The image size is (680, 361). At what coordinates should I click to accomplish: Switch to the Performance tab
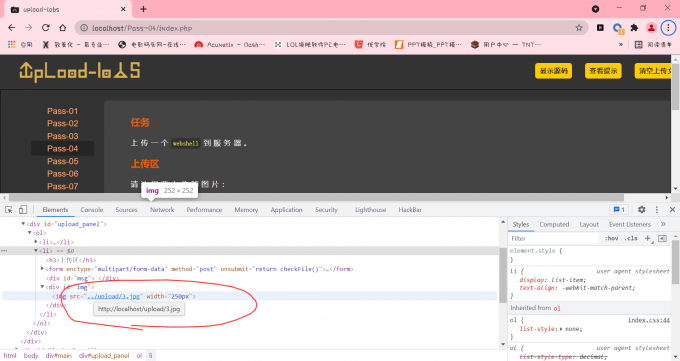coord(204,210)
